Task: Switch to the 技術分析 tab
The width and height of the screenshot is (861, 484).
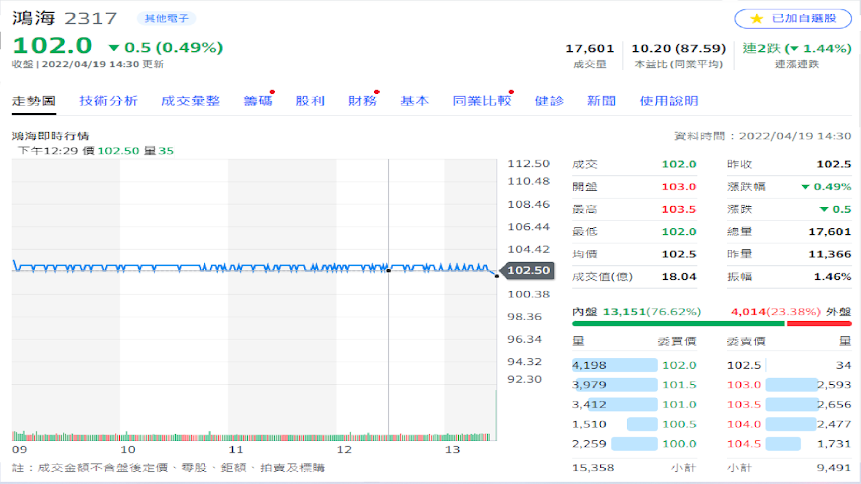Action: (x=108, y=101)
